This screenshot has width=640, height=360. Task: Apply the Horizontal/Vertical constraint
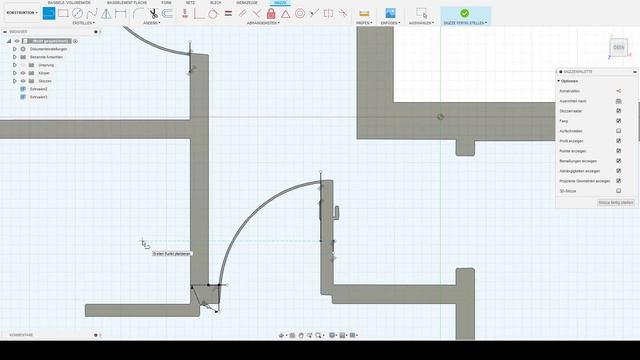coord(185,13)
